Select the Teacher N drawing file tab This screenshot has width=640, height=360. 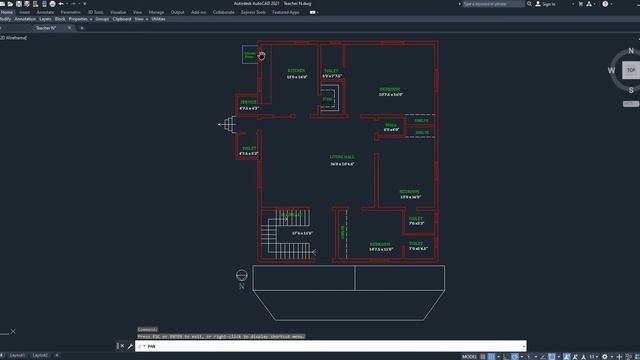46,28
